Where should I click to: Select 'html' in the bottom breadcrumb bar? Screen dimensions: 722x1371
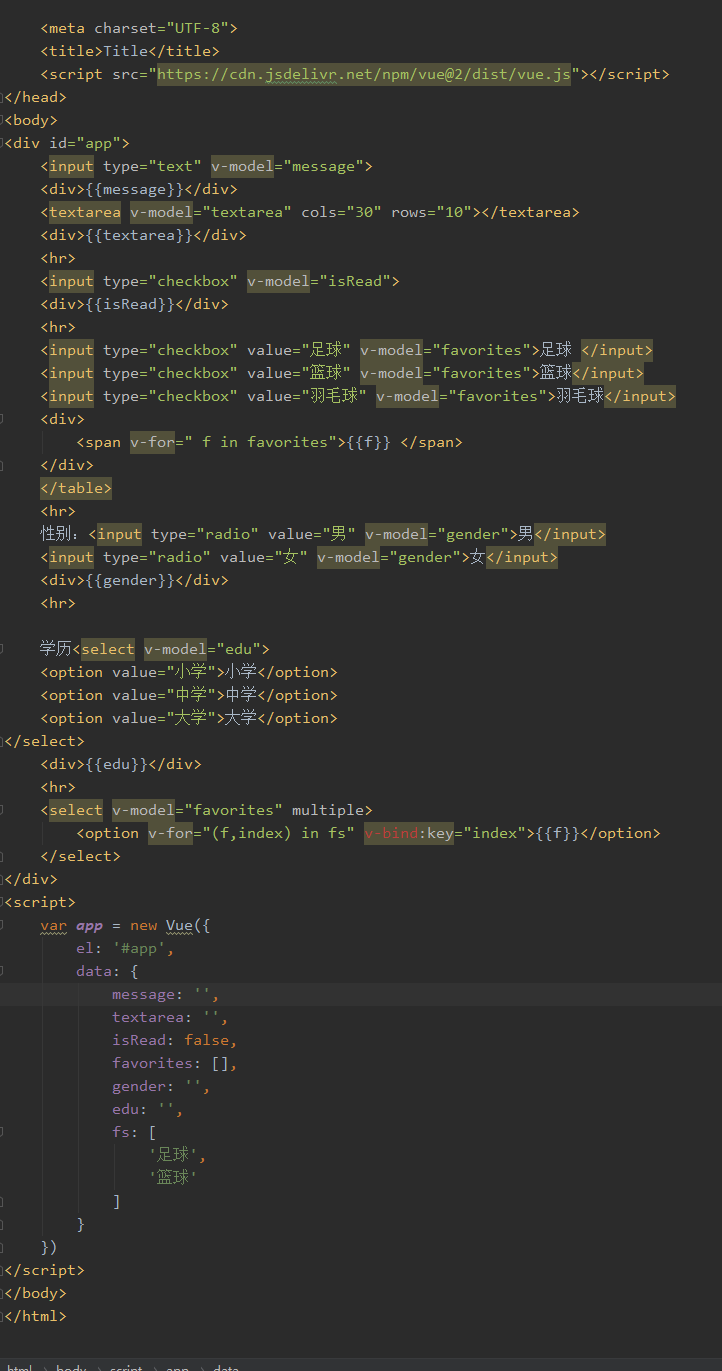(20, 1367)
